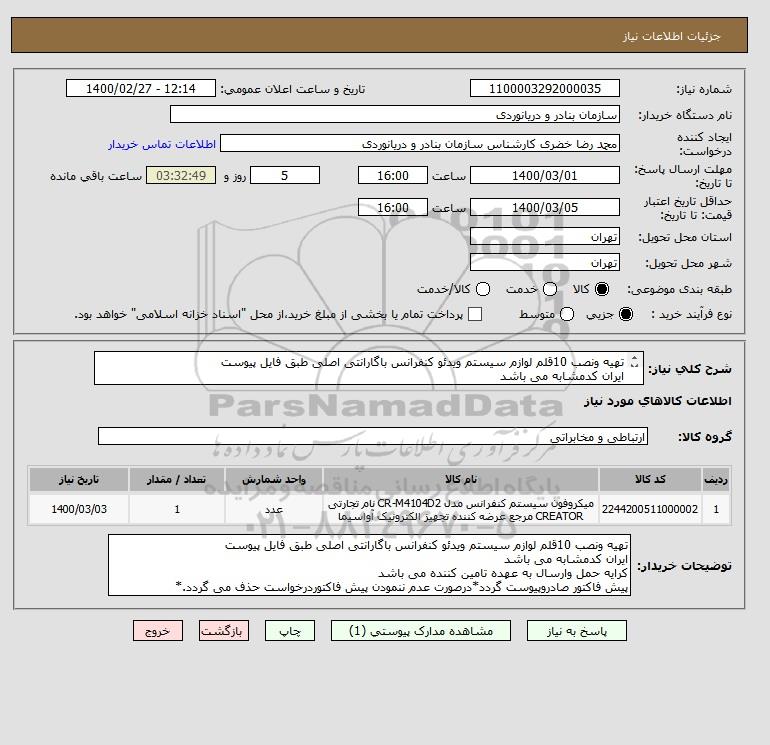Click the public announcement date field 1400/02/27
The width and height of the screenshot is (770, 745).
[140, 88]
